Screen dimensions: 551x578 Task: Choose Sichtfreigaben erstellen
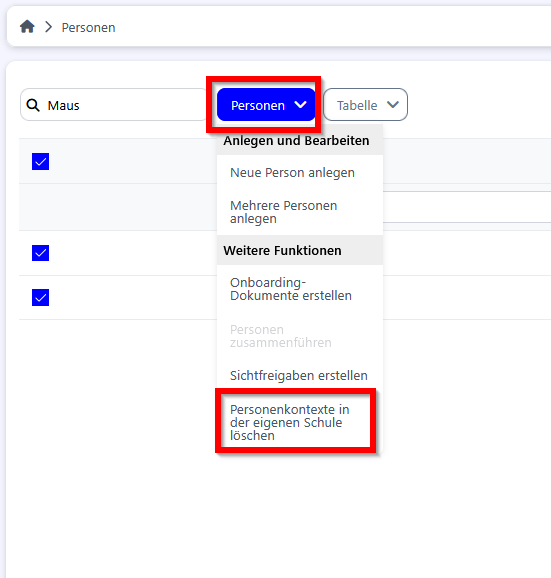tap(299, 376)
